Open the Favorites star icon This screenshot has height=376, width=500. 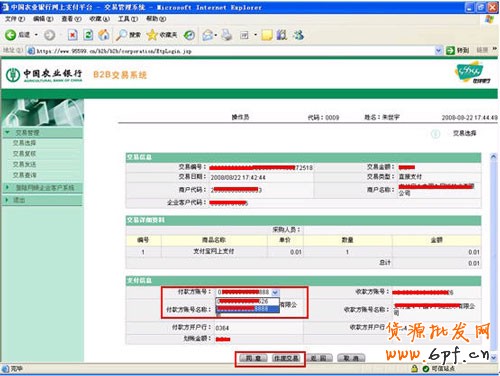click(152, 35)
